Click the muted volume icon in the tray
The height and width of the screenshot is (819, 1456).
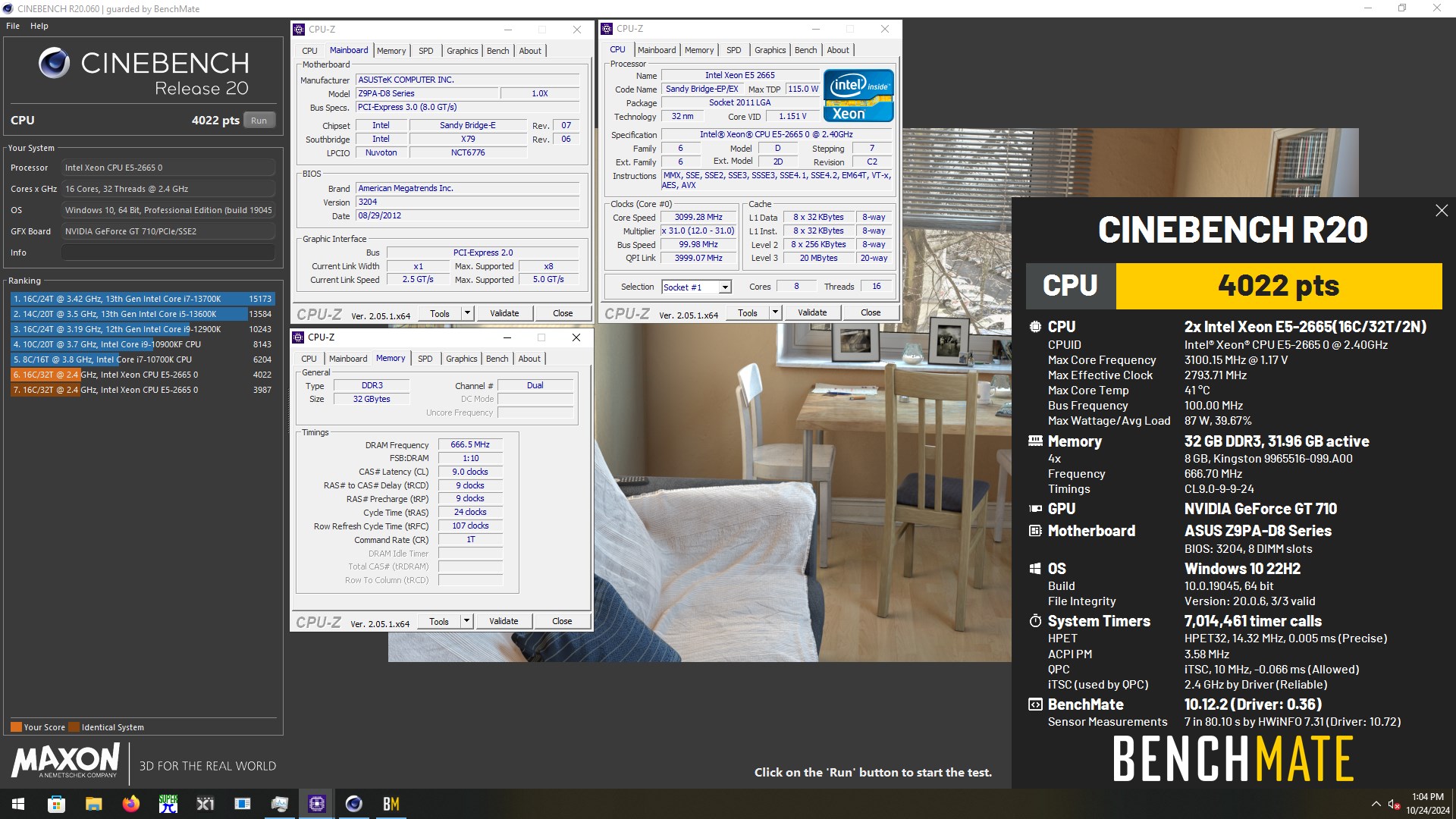click(1394, 804)
